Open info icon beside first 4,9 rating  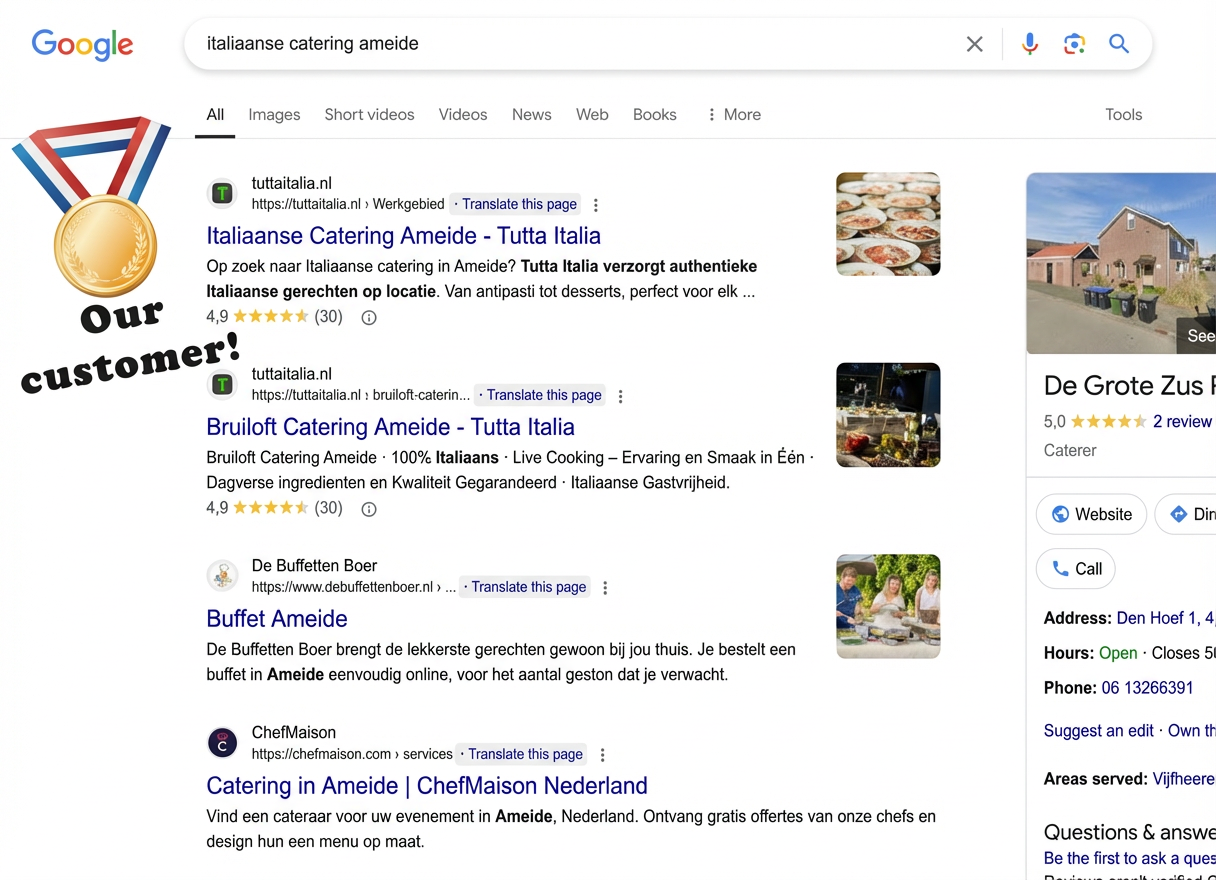[x=368, y=318]
